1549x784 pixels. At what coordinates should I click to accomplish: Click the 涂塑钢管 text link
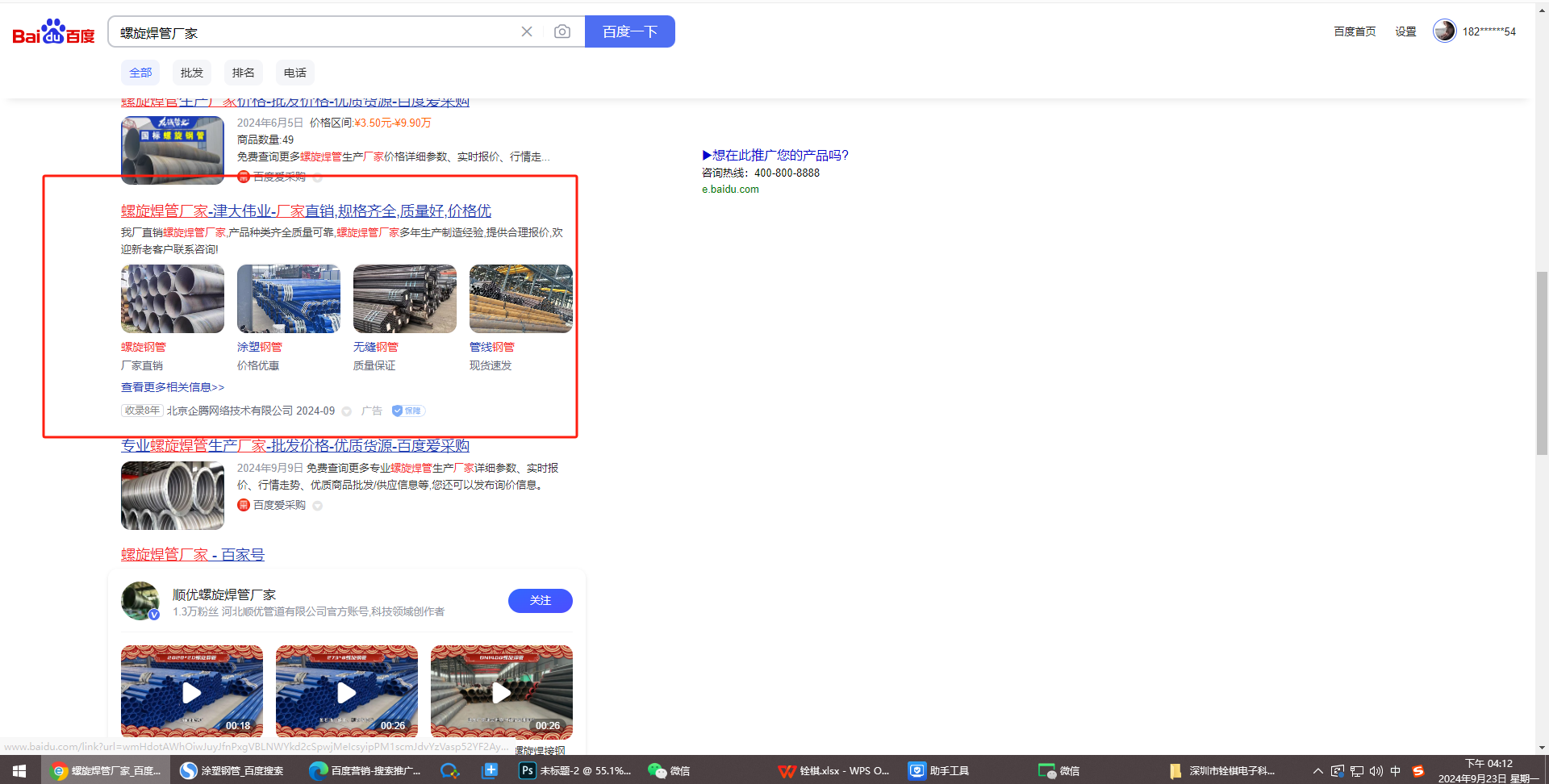[260, 347]
